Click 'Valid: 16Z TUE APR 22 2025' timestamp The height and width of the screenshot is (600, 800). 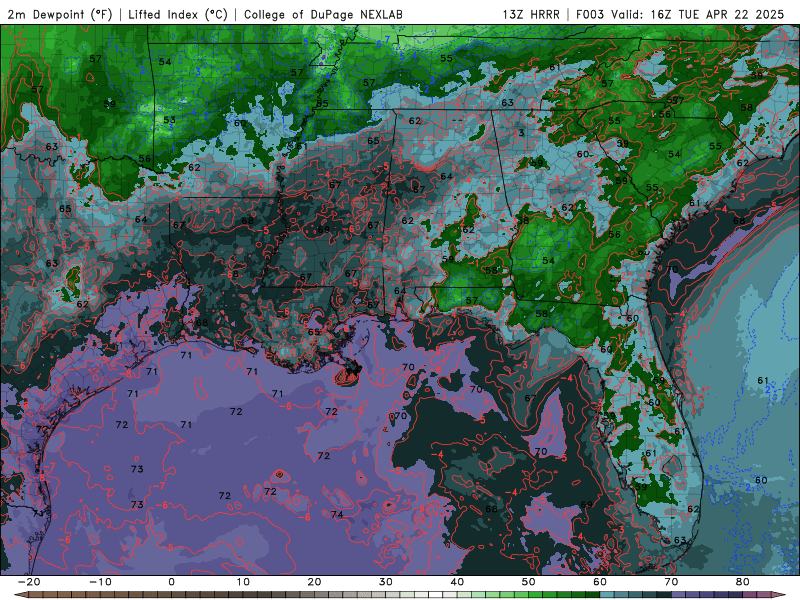click(x=697, y=14)
